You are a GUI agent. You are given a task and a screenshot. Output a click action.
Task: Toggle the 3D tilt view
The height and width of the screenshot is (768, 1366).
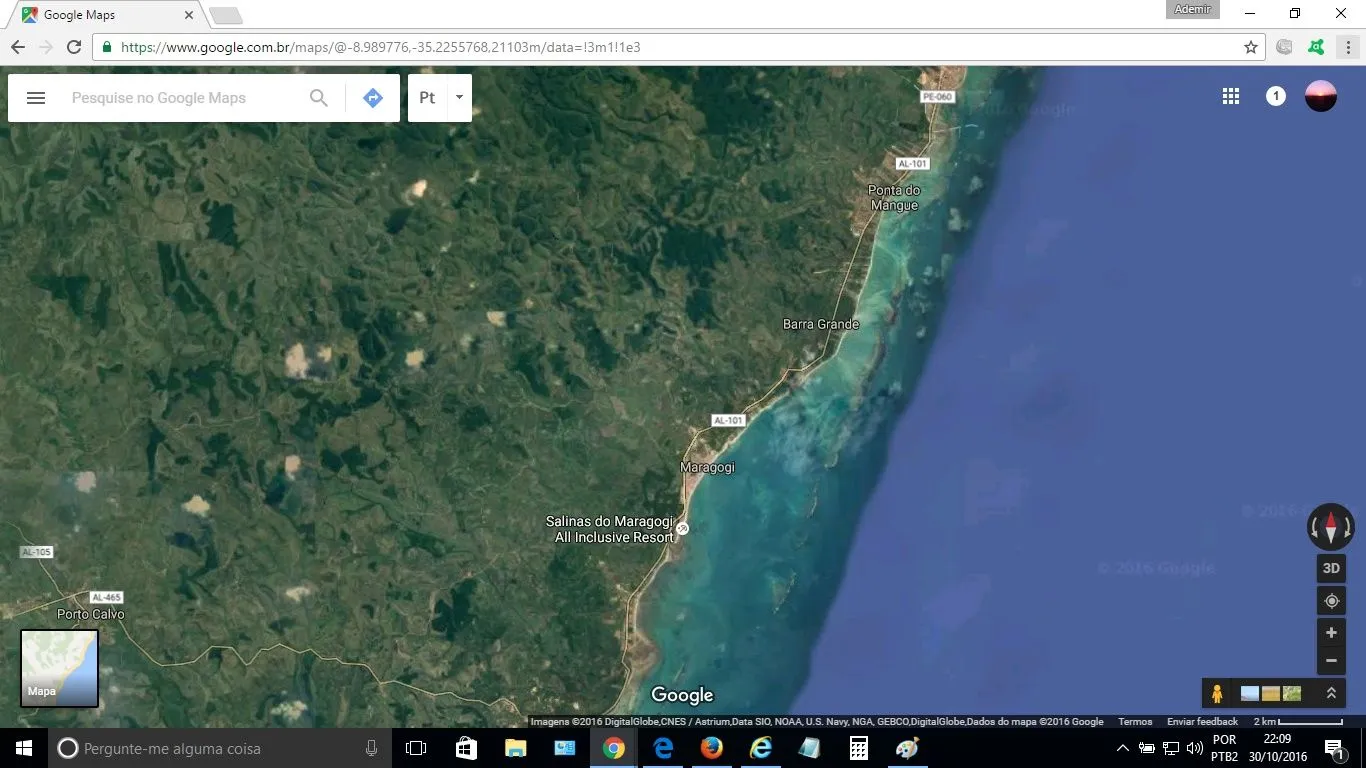(x=1331, y=568)
